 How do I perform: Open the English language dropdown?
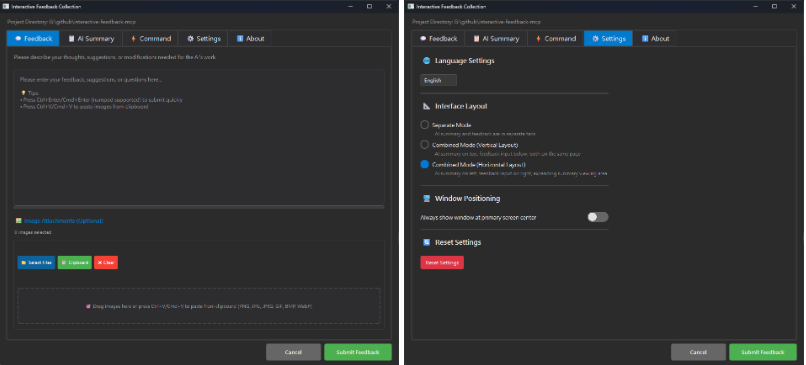pyautogui.click(x=438, y=80)
